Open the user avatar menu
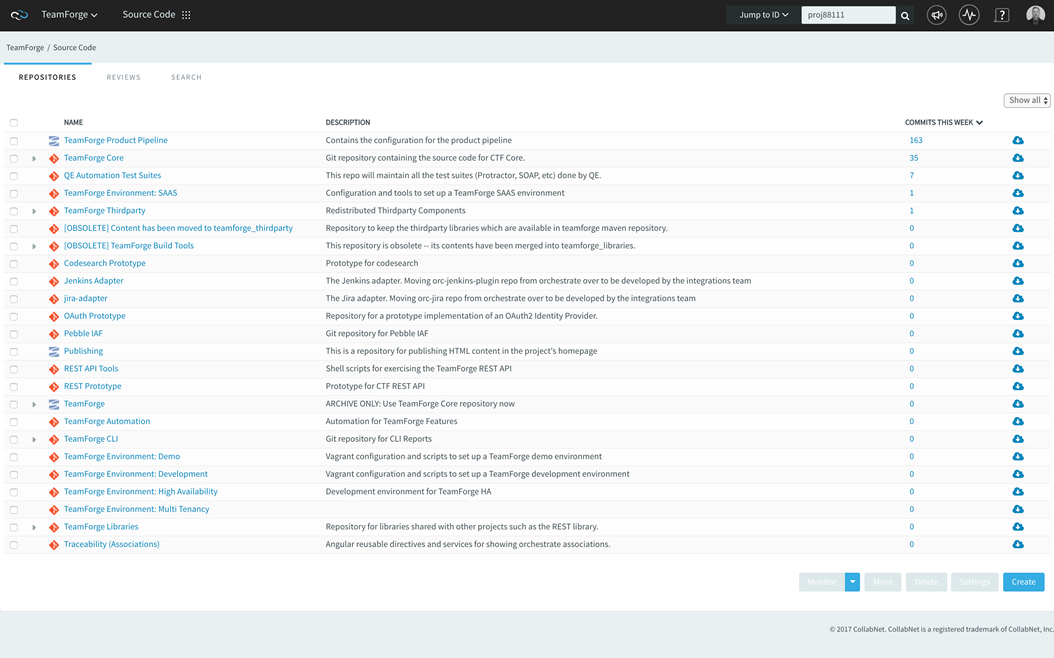This screenshot has width=1054, height=658. pyautogui.click(x=1035, y=15)
